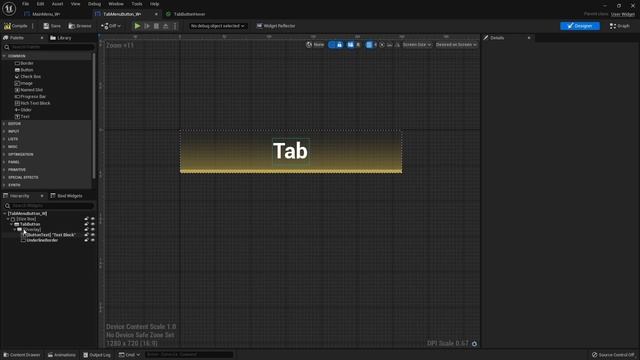Focus the Search Palette input field

pyautogui.click(x=48, y=47)
